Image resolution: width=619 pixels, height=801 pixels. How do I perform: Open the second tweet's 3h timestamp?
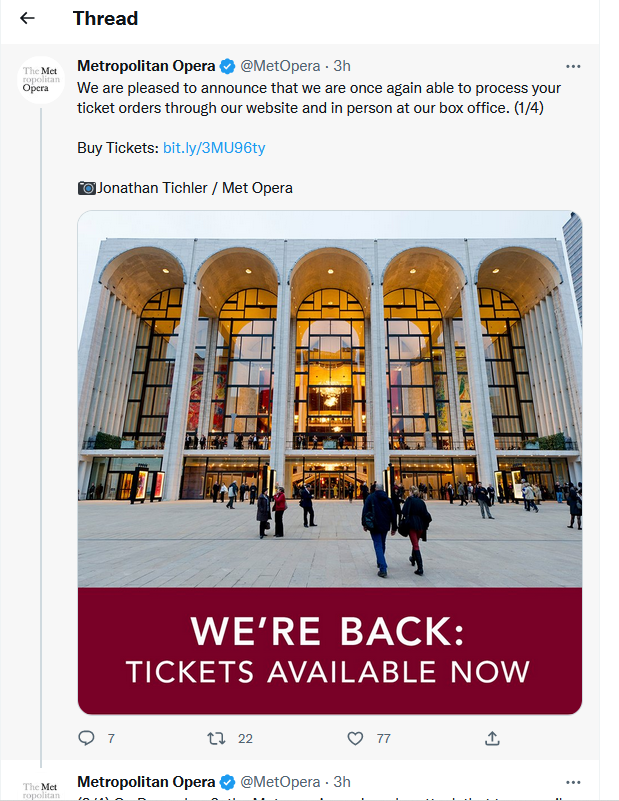tap(342, 782)
